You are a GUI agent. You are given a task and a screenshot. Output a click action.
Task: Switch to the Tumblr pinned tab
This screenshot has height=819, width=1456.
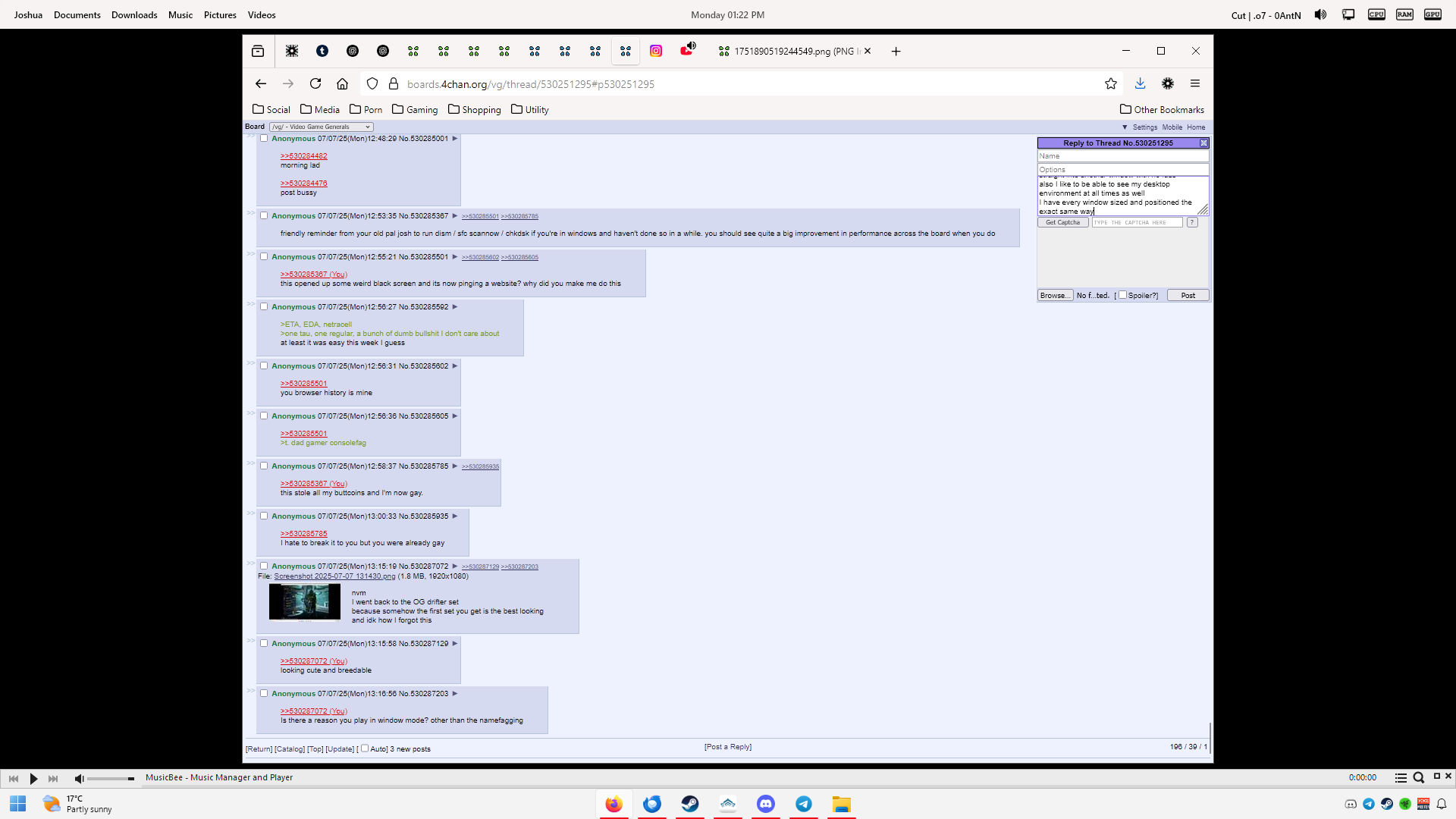(x=322, y=51)
